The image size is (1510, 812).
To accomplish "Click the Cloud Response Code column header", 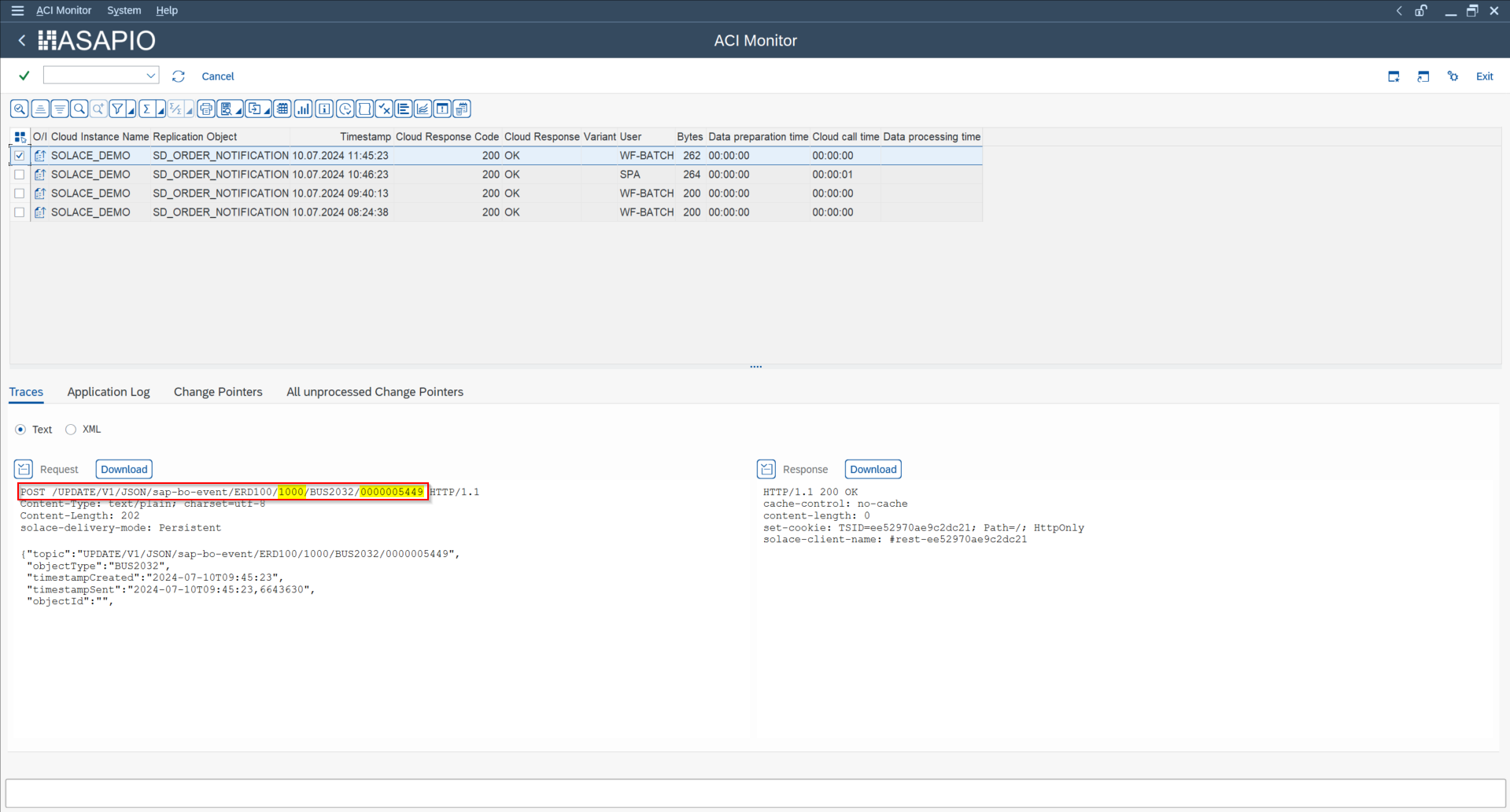I will [447, 137].
